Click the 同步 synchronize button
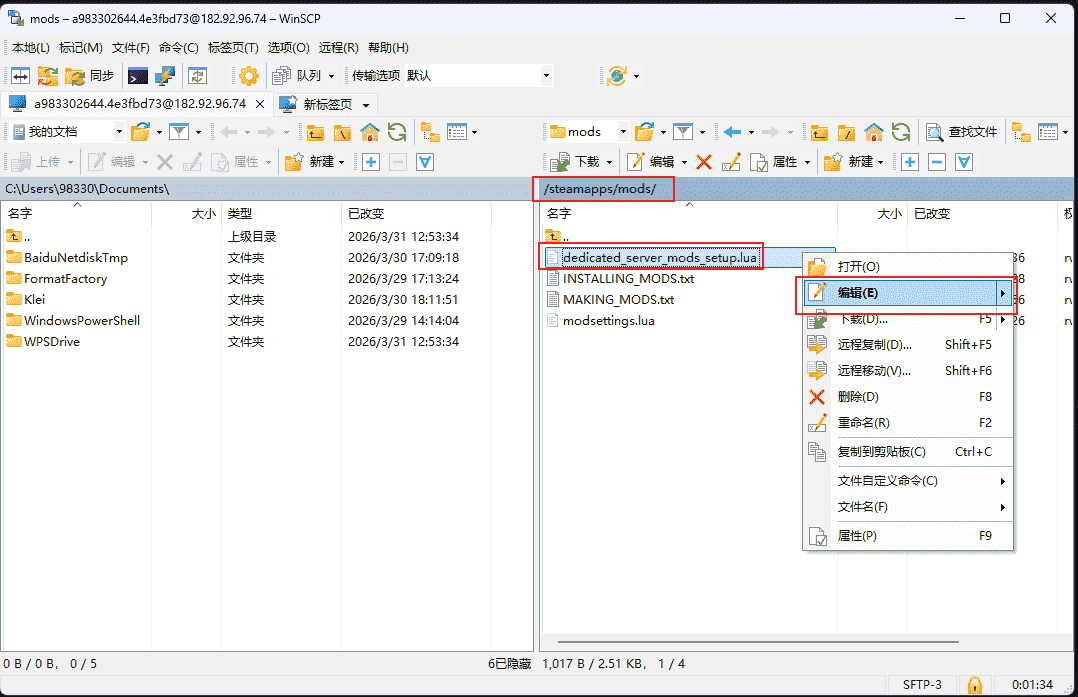This screenshot has width=1078, height=697. tap(89, 76)
